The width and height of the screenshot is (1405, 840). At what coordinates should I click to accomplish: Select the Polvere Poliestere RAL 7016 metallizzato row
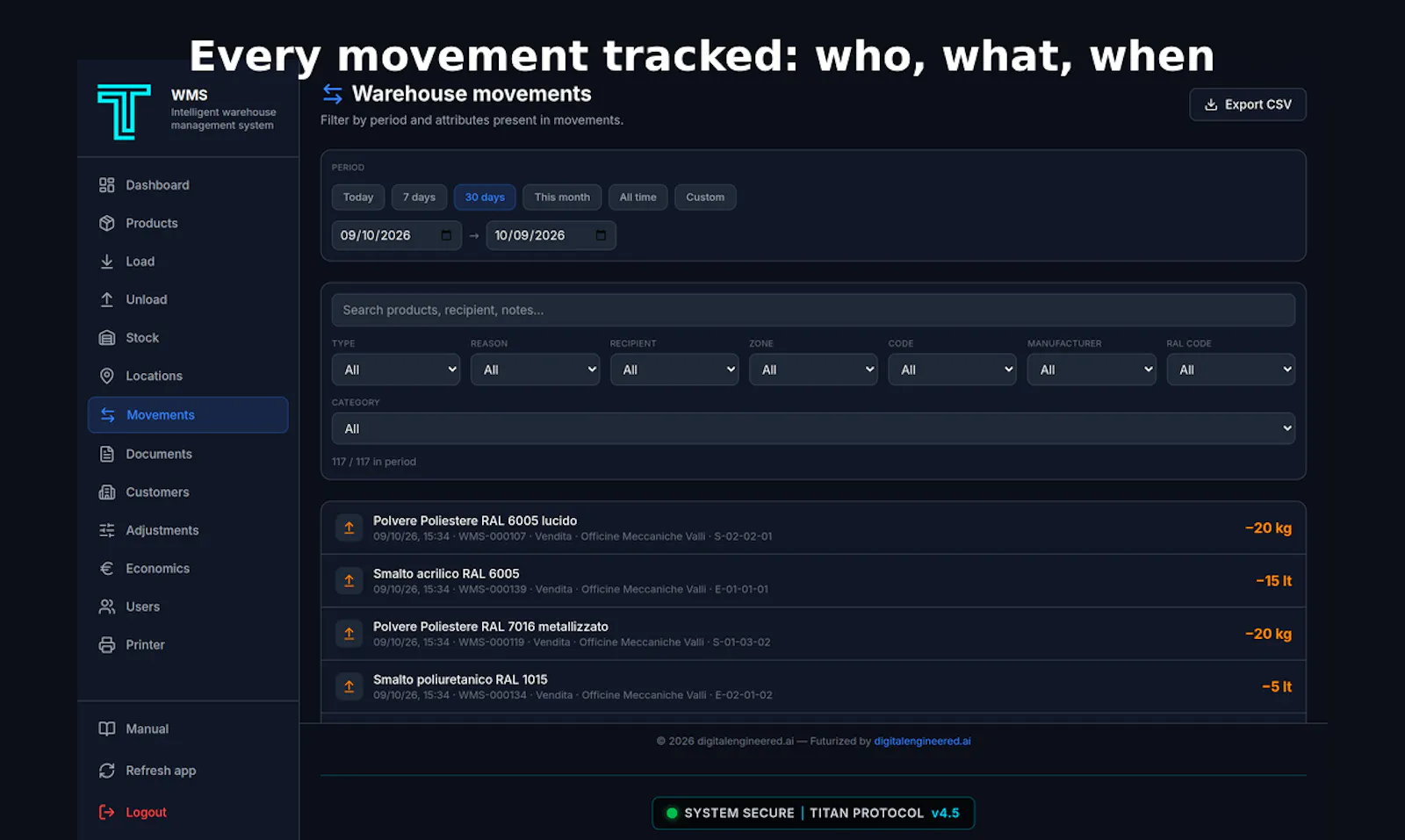[813, 634]
